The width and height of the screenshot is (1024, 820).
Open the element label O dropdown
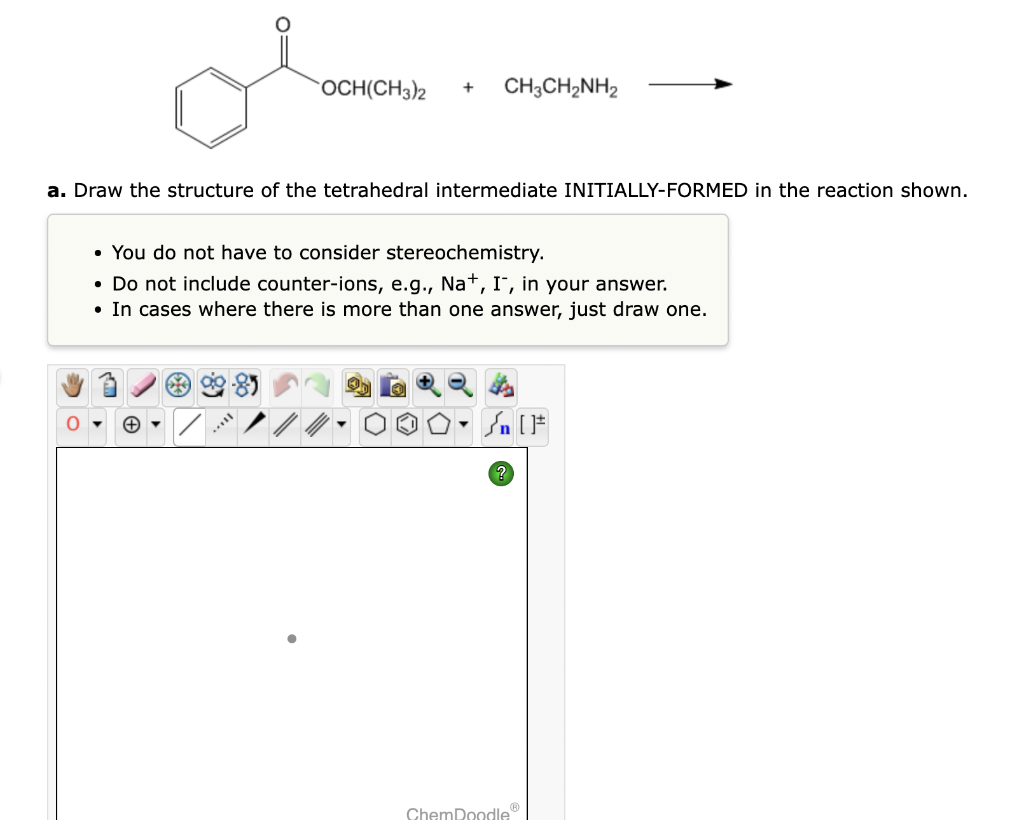coord(96,424)
